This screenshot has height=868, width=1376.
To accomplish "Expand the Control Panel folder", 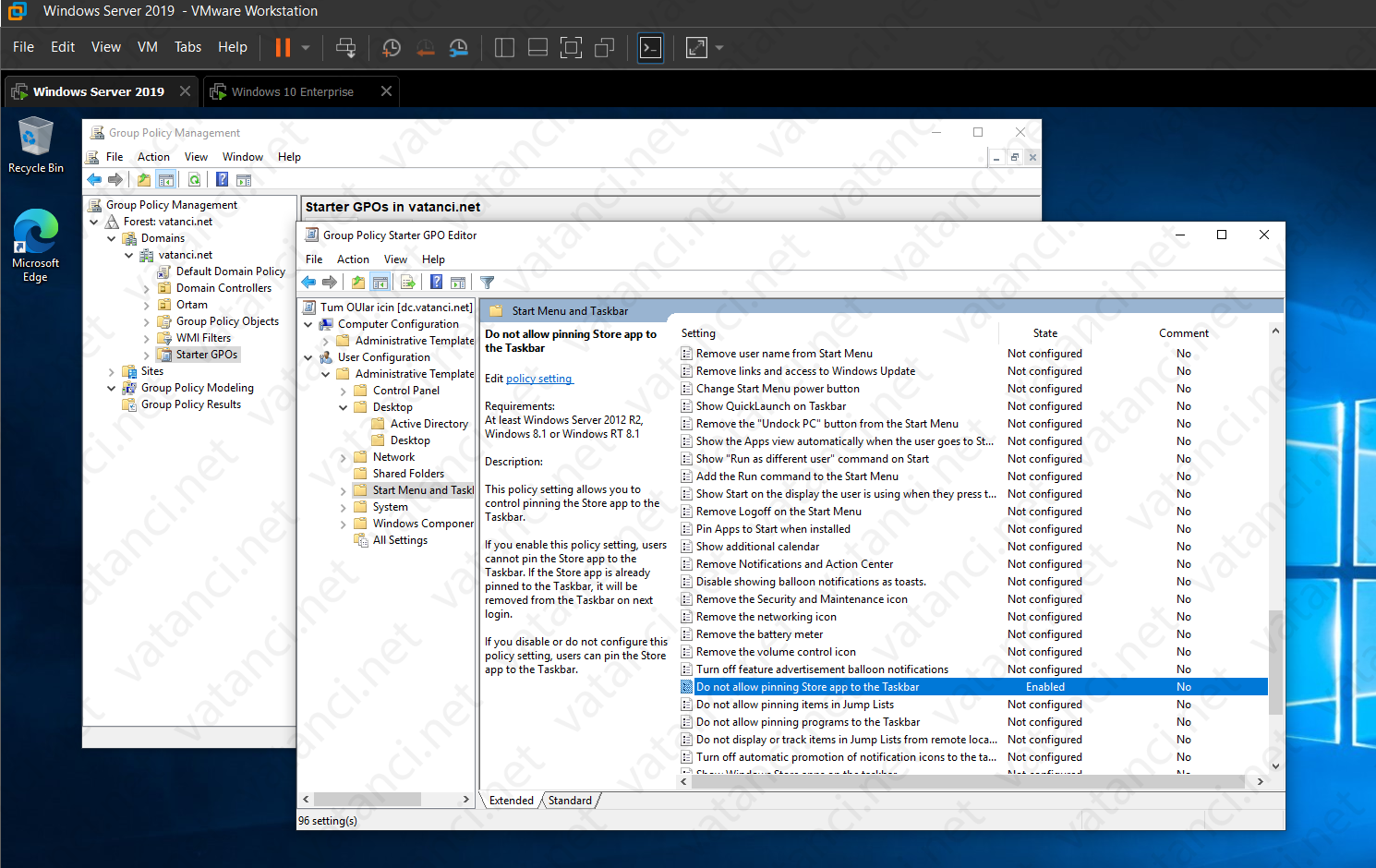I will pos(343,390).
